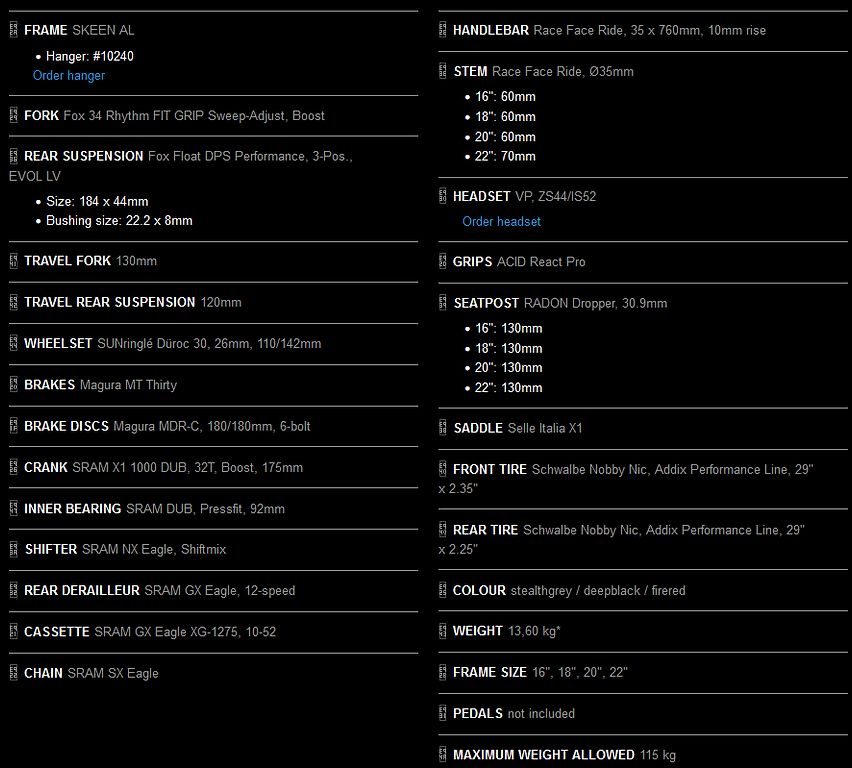
Task: Click the icon next to TRAVEL FORK
Action: (x=14, y=261)
